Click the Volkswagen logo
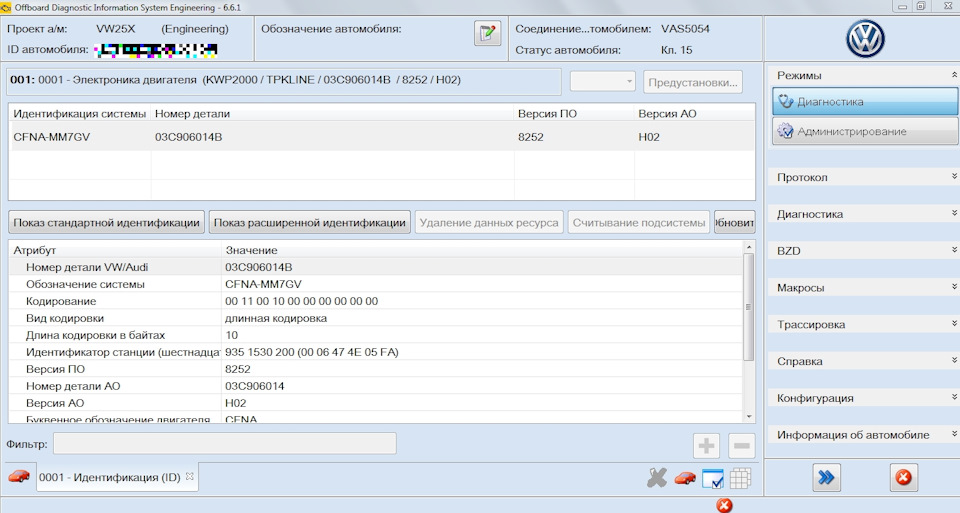This screenshot has height=513, width=960. pyautogui.click(x=865, y=39)
